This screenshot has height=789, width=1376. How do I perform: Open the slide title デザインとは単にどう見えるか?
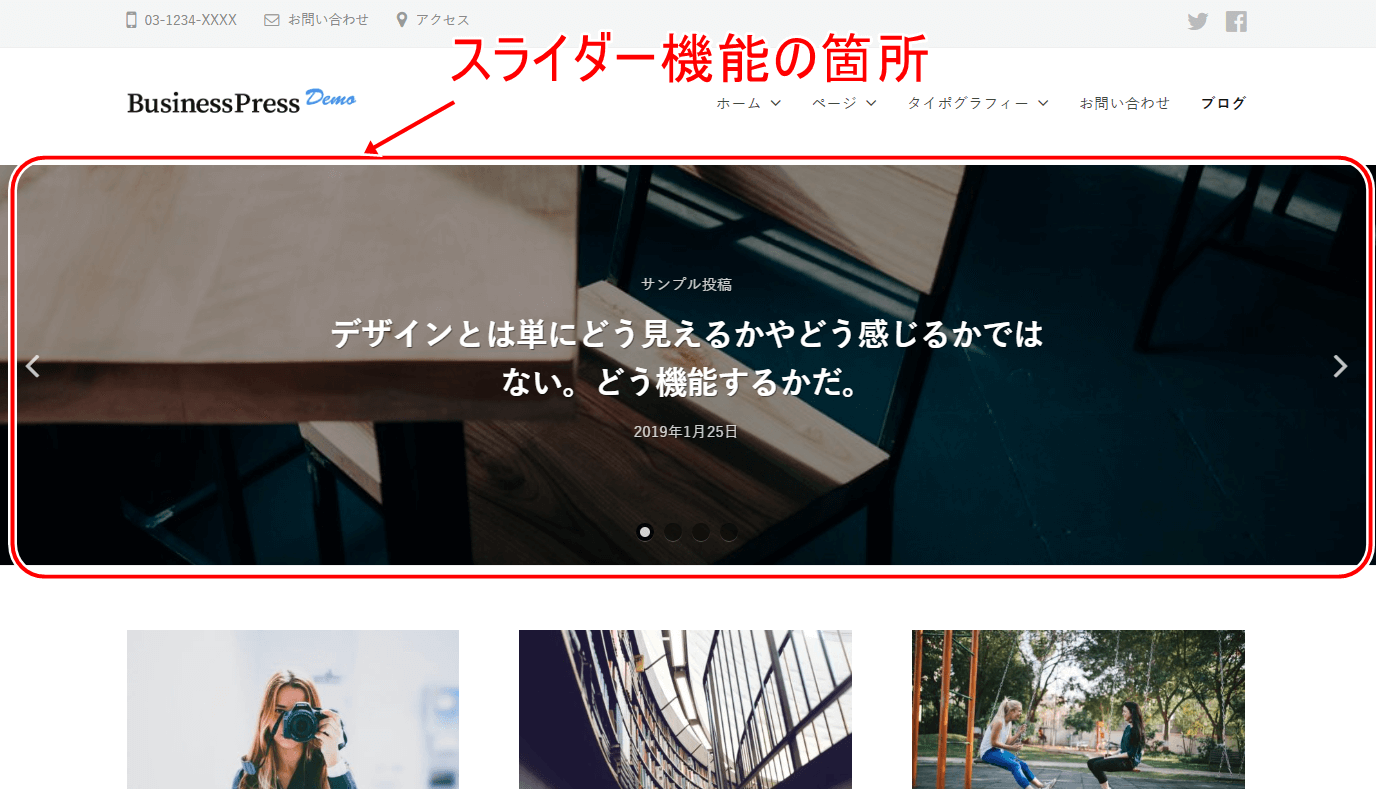tap(687, 358)
